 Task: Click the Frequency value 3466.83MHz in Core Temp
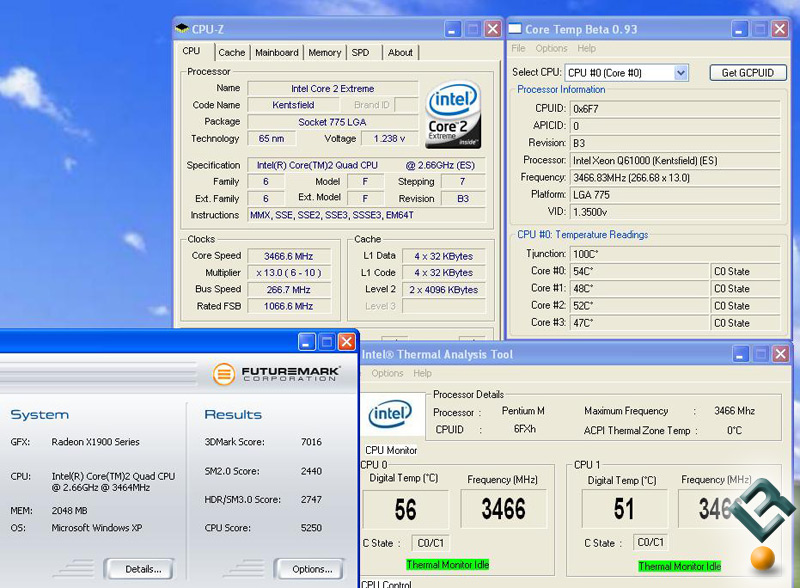[675, 178]
